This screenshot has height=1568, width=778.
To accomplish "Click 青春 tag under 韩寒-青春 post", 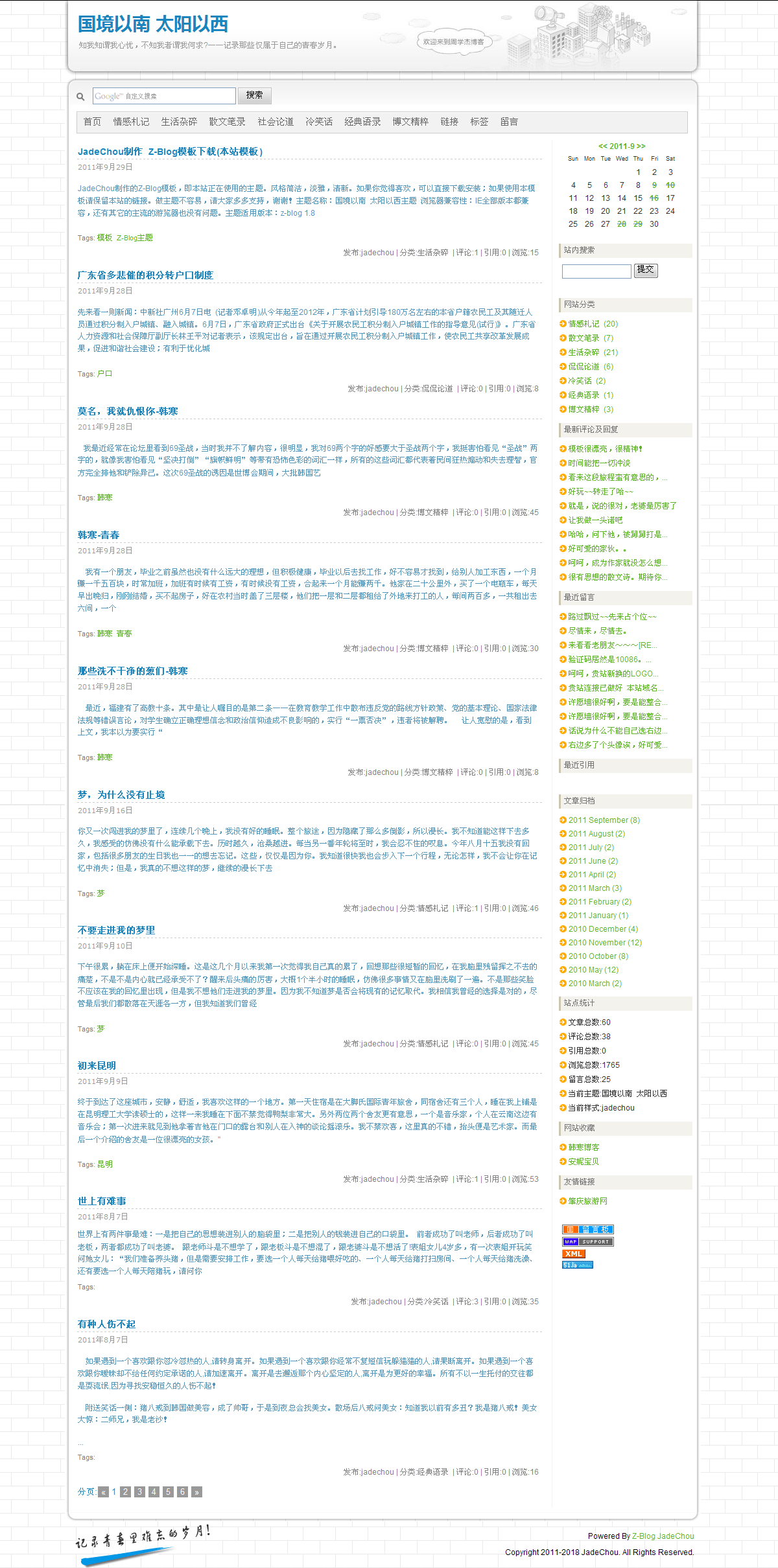I will tap(124, 634).
